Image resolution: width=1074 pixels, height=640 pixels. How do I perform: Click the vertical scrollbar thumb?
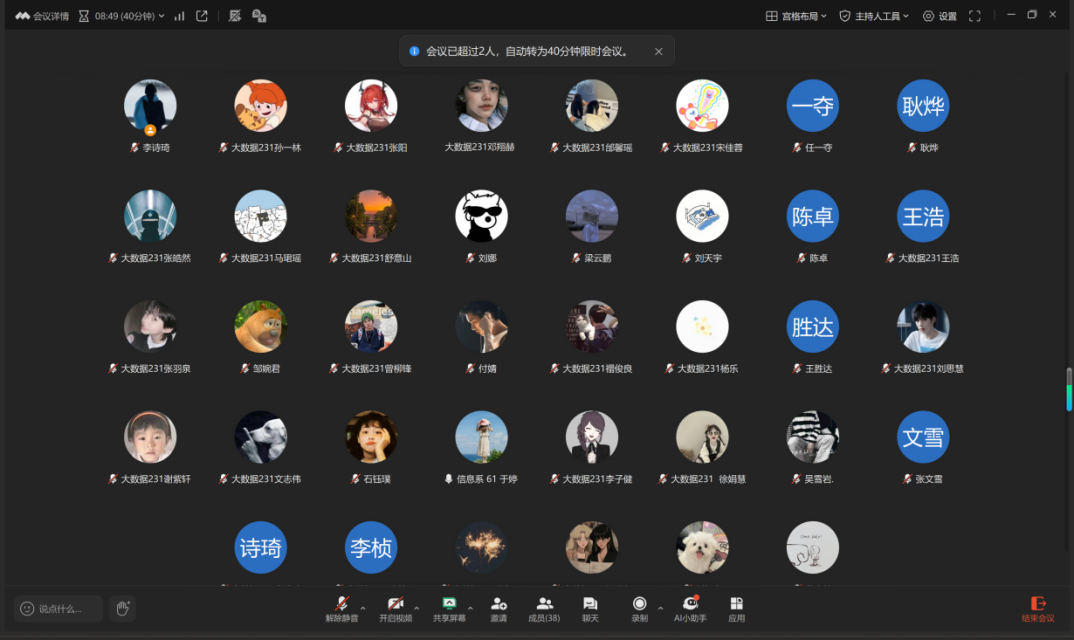coord(1069,389)
